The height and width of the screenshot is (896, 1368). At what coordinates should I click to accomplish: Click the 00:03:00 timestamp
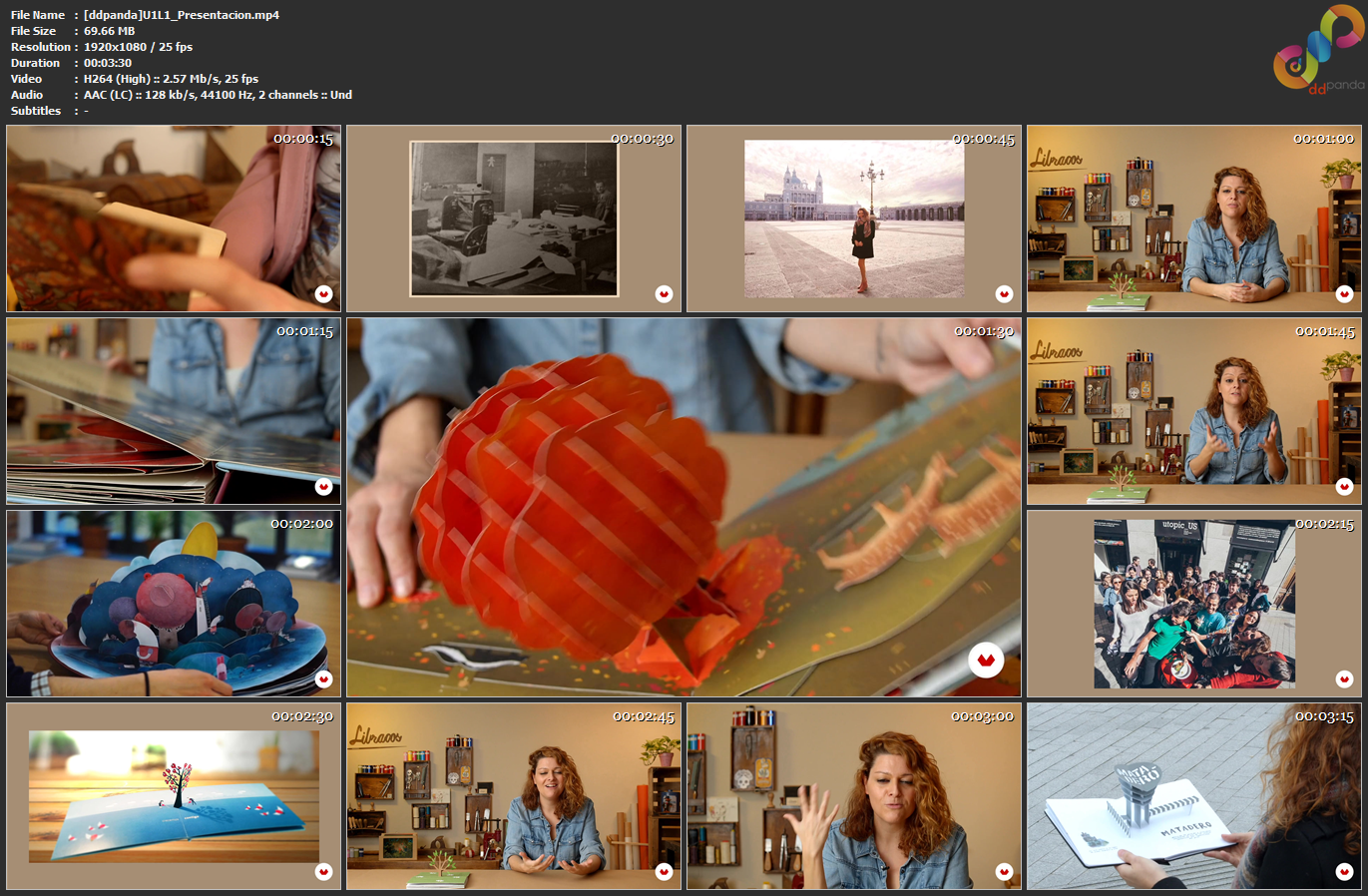coord(983,716)
